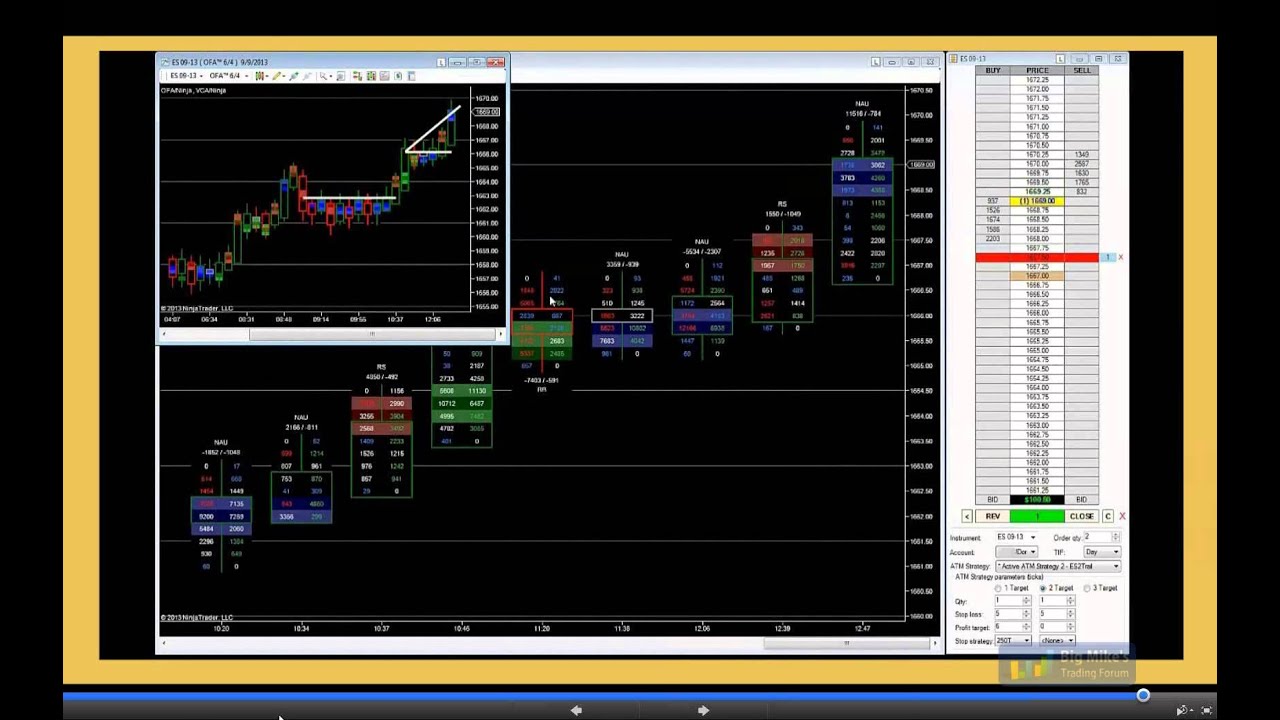The image size is (1280, 720).
Task: Click the full screen icon at bottom right
Action: (x=1207, y=710)
